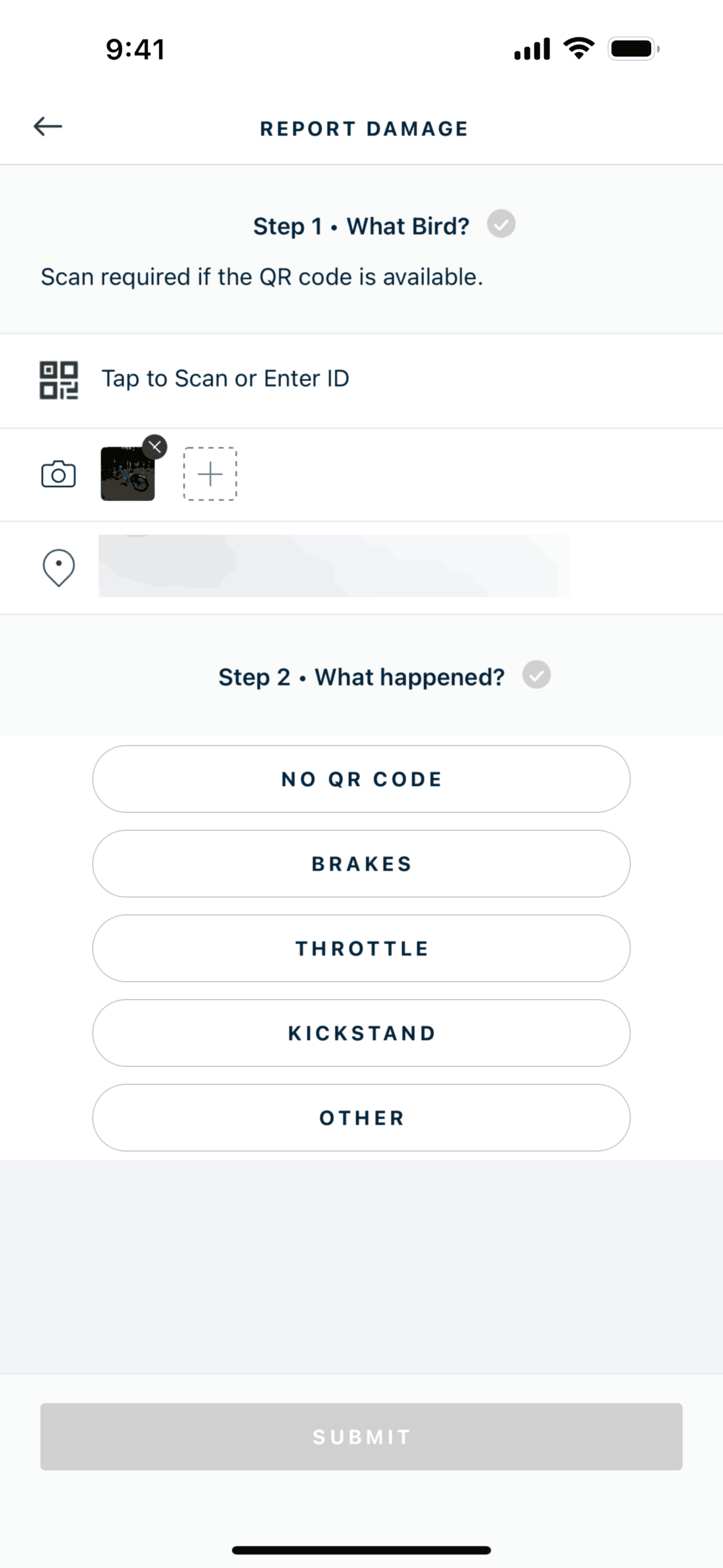Tap the Scan or Enter ID field
Viewport: 723px width, 1568px height.
tap(225, 379)
